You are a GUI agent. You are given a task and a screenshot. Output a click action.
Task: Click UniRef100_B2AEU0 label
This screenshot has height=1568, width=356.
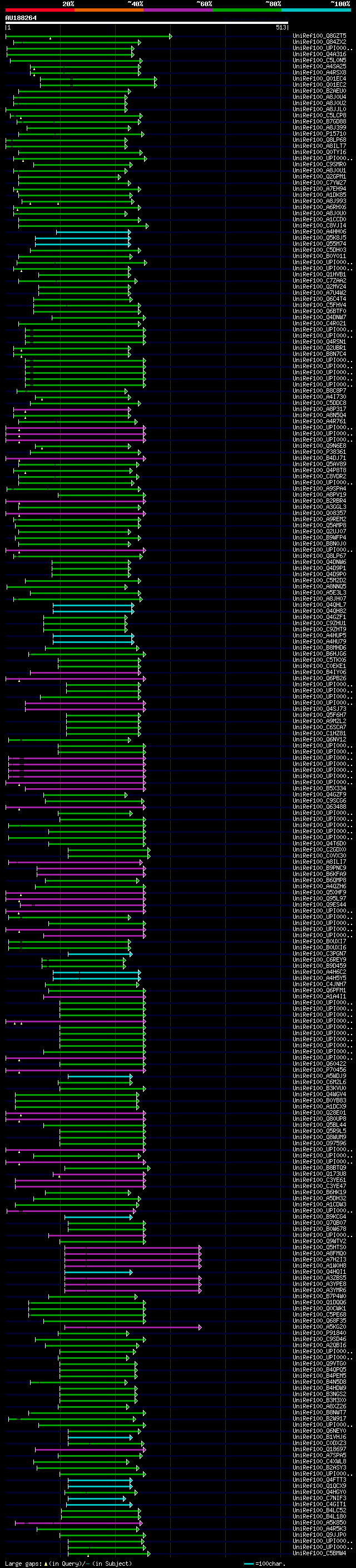click(x=319, y=91)
